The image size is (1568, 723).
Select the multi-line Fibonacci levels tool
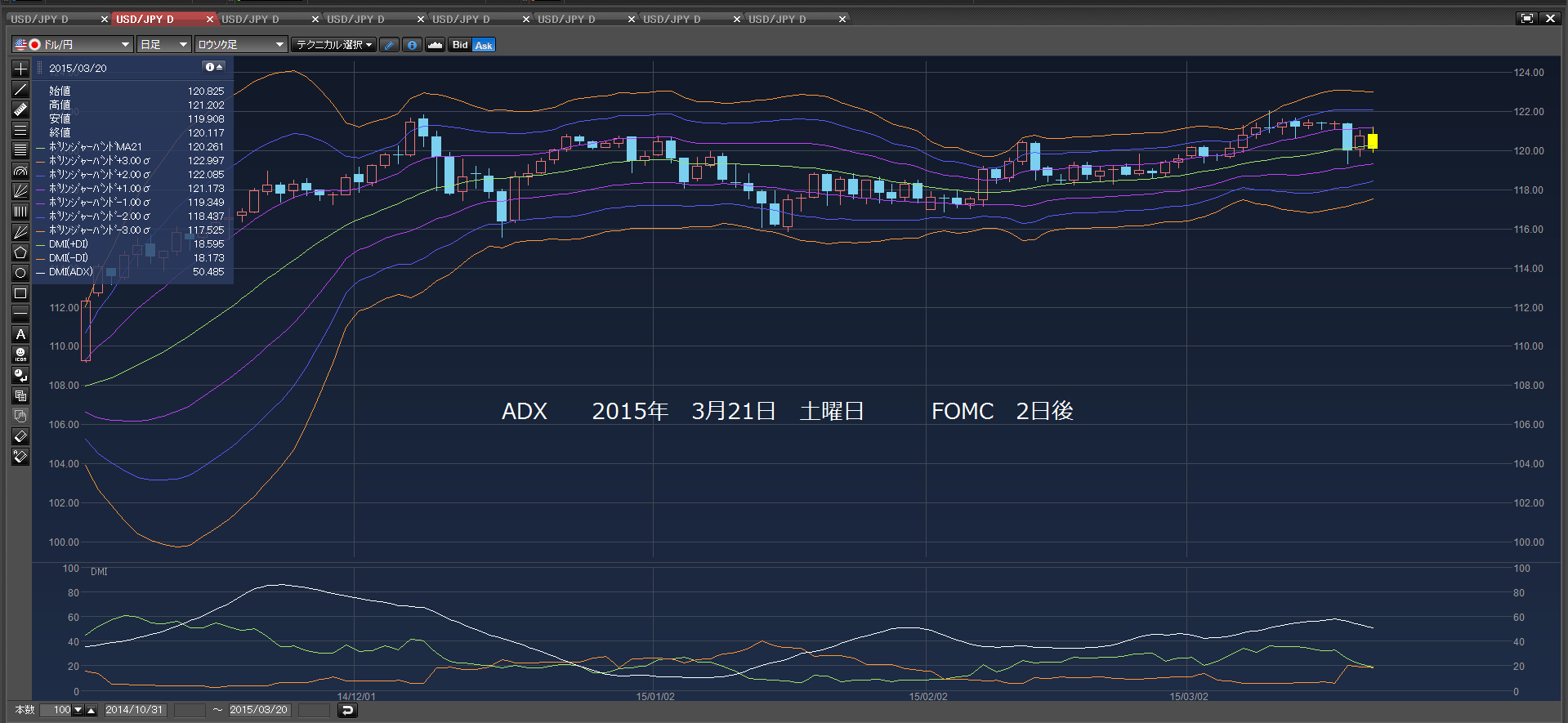[x=20, y=150]
